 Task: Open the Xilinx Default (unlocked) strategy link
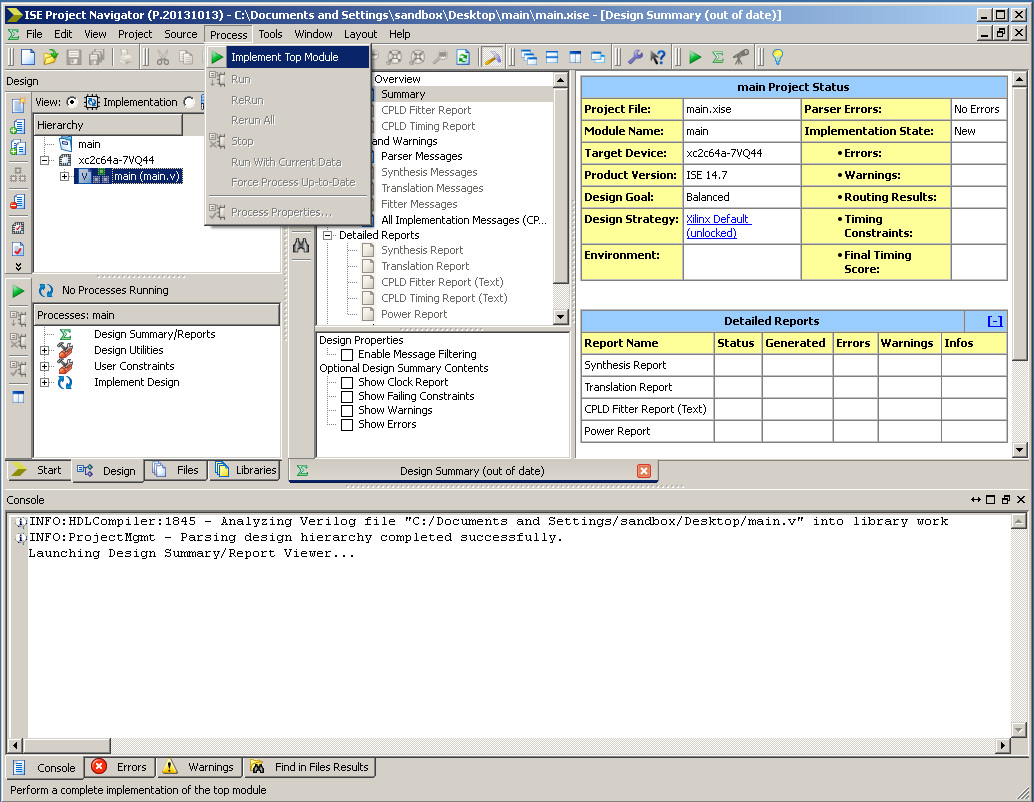(718, 226)
